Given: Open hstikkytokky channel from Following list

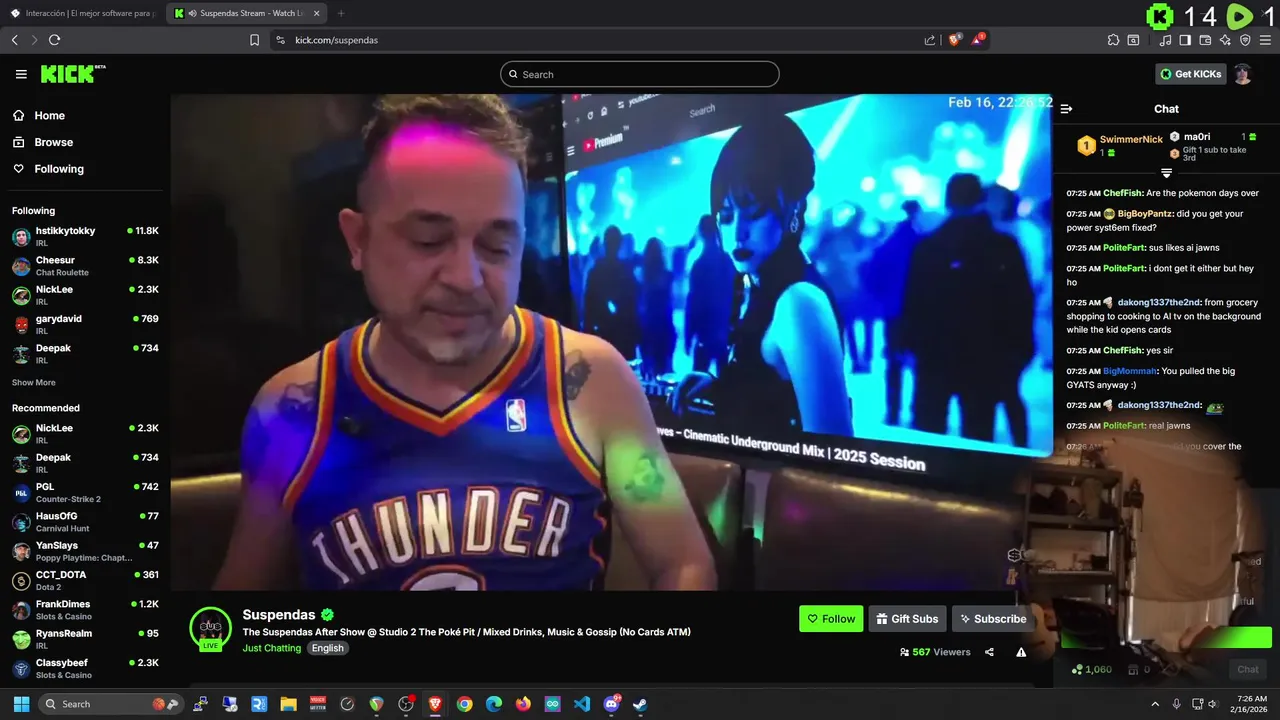Looking at the screenshot, I should [x=85, y=236].
